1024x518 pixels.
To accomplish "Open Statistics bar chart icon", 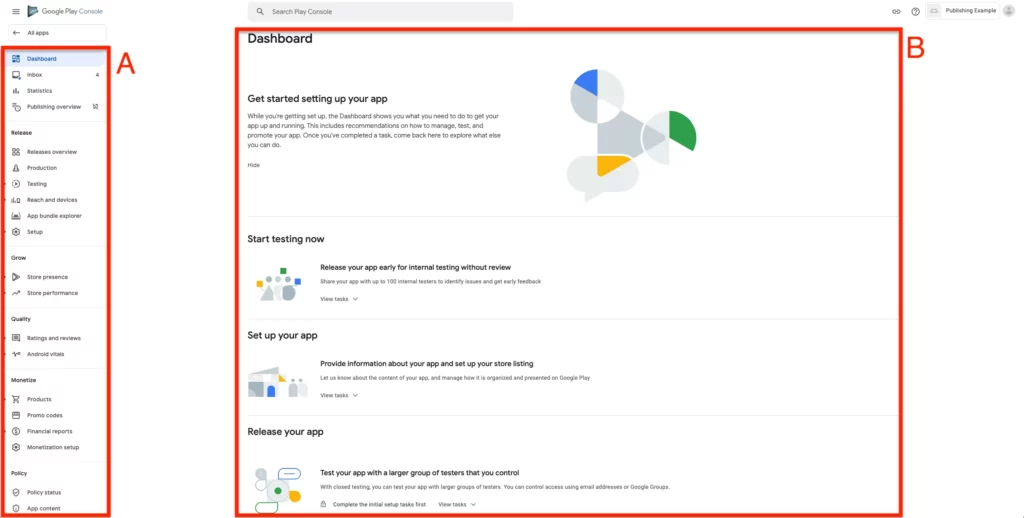I will pos(16,91).
